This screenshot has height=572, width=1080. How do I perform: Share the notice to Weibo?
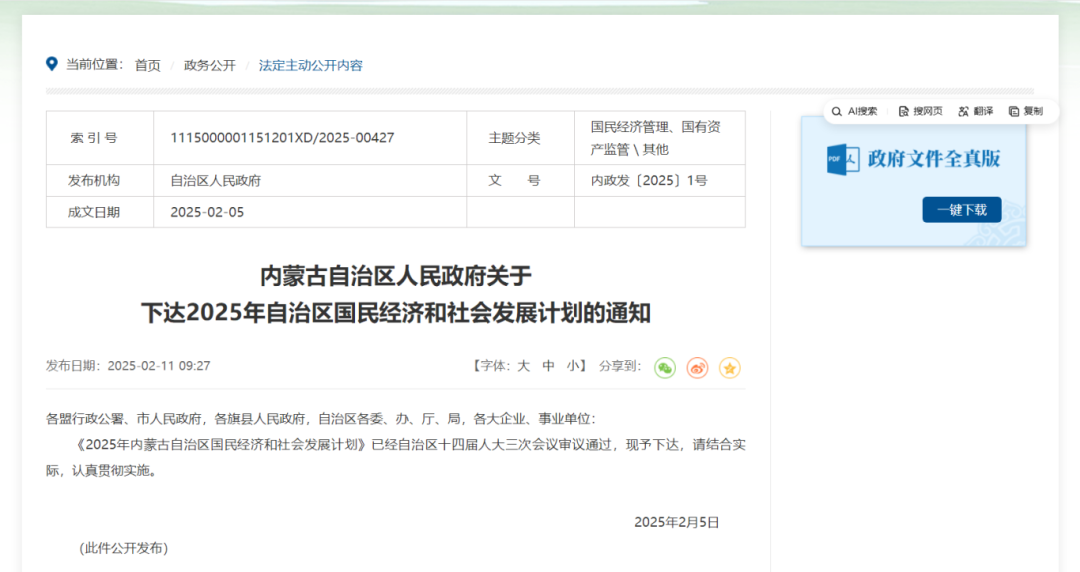(x=698, y=368)
